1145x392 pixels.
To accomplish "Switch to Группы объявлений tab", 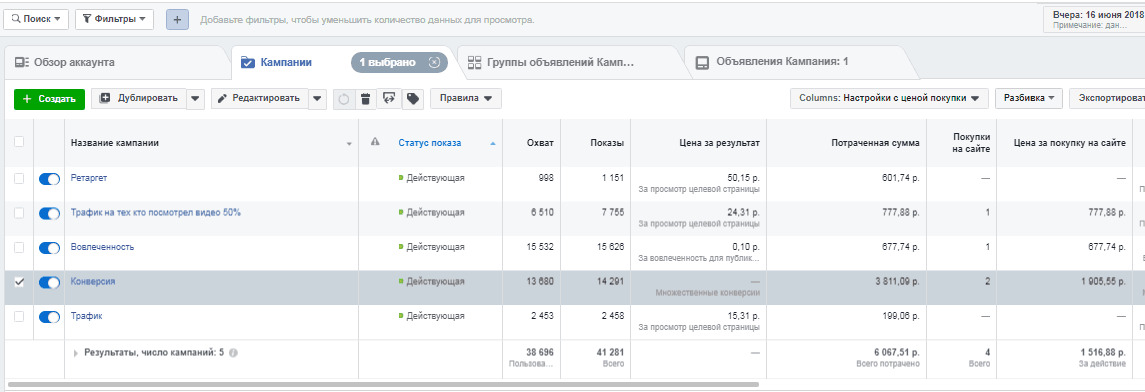I will tap(560, 63).
